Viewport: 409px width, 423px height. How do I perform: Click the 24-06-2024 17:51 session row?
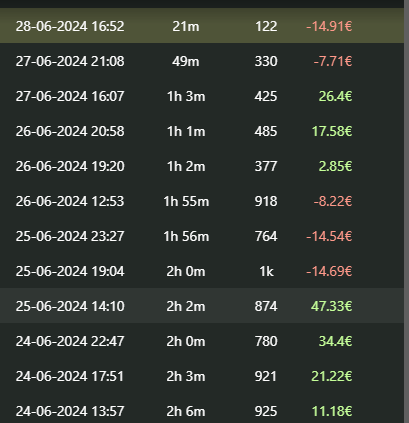(202, 376)
